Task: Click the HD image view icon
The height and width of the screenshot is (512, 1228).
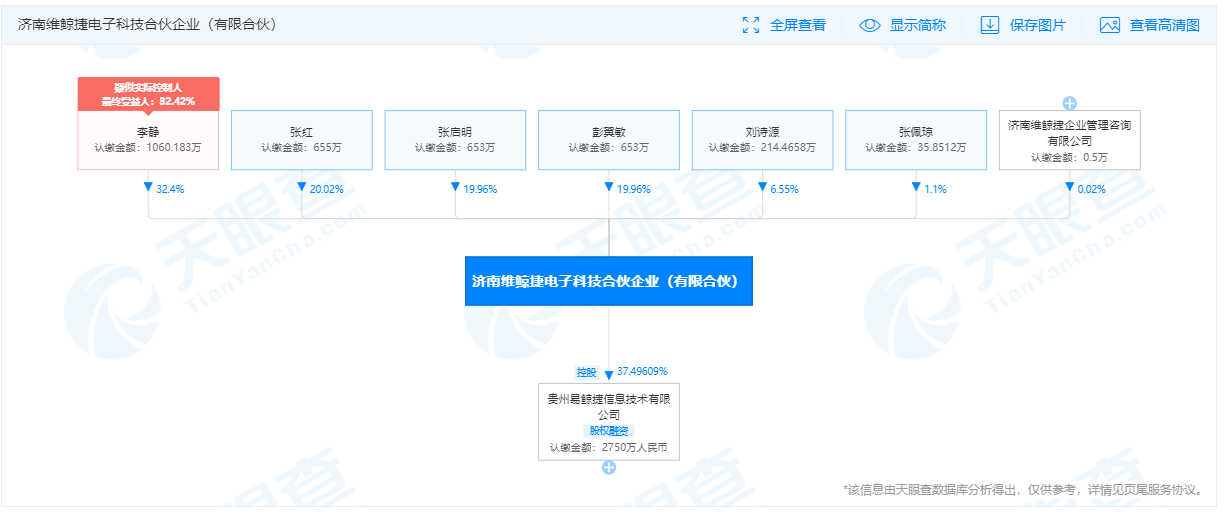Action: [1109, 25]
